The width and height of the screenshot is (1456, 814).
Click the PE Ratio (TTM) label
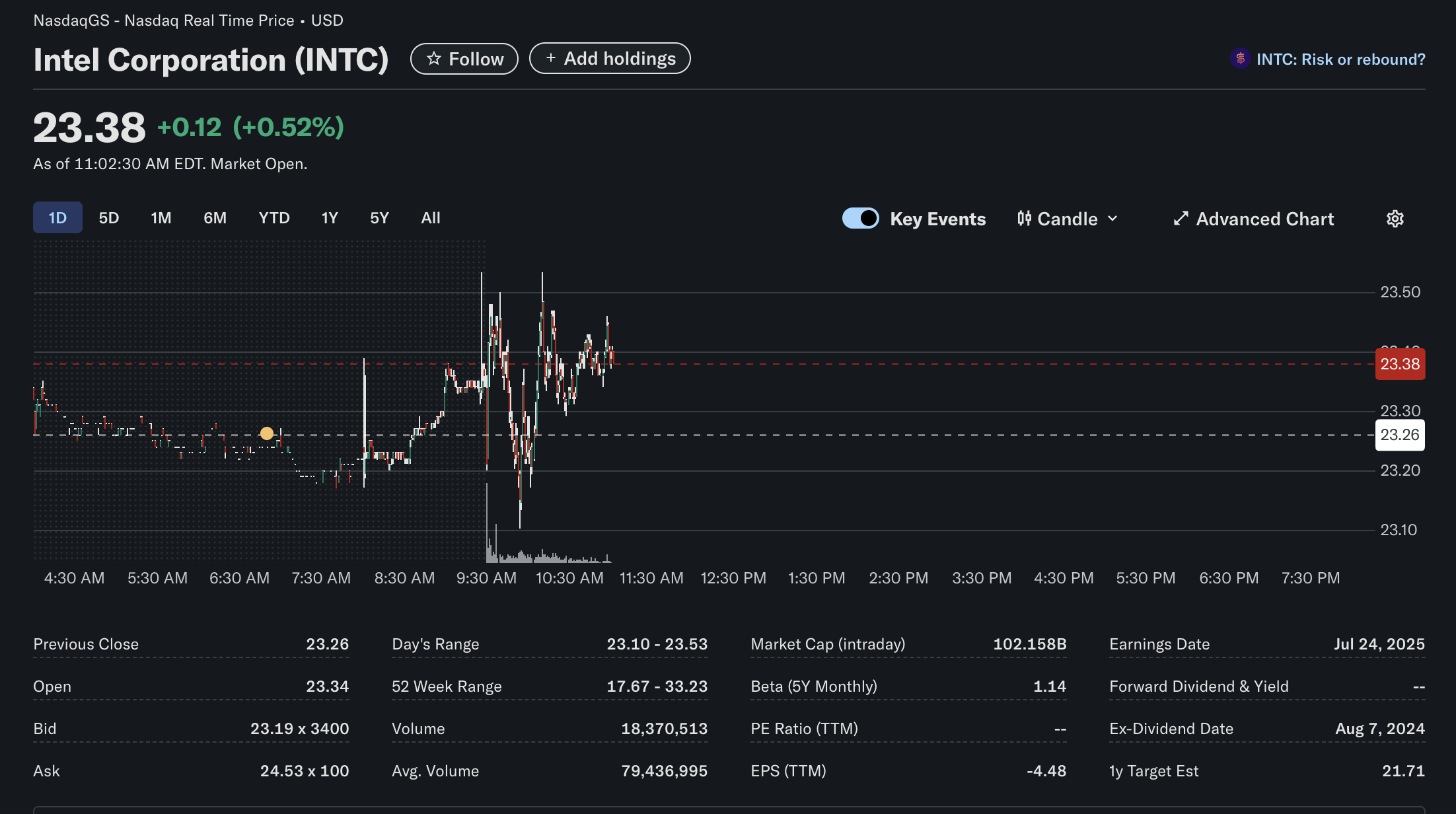pyautogui.click(x=804, y=729)
